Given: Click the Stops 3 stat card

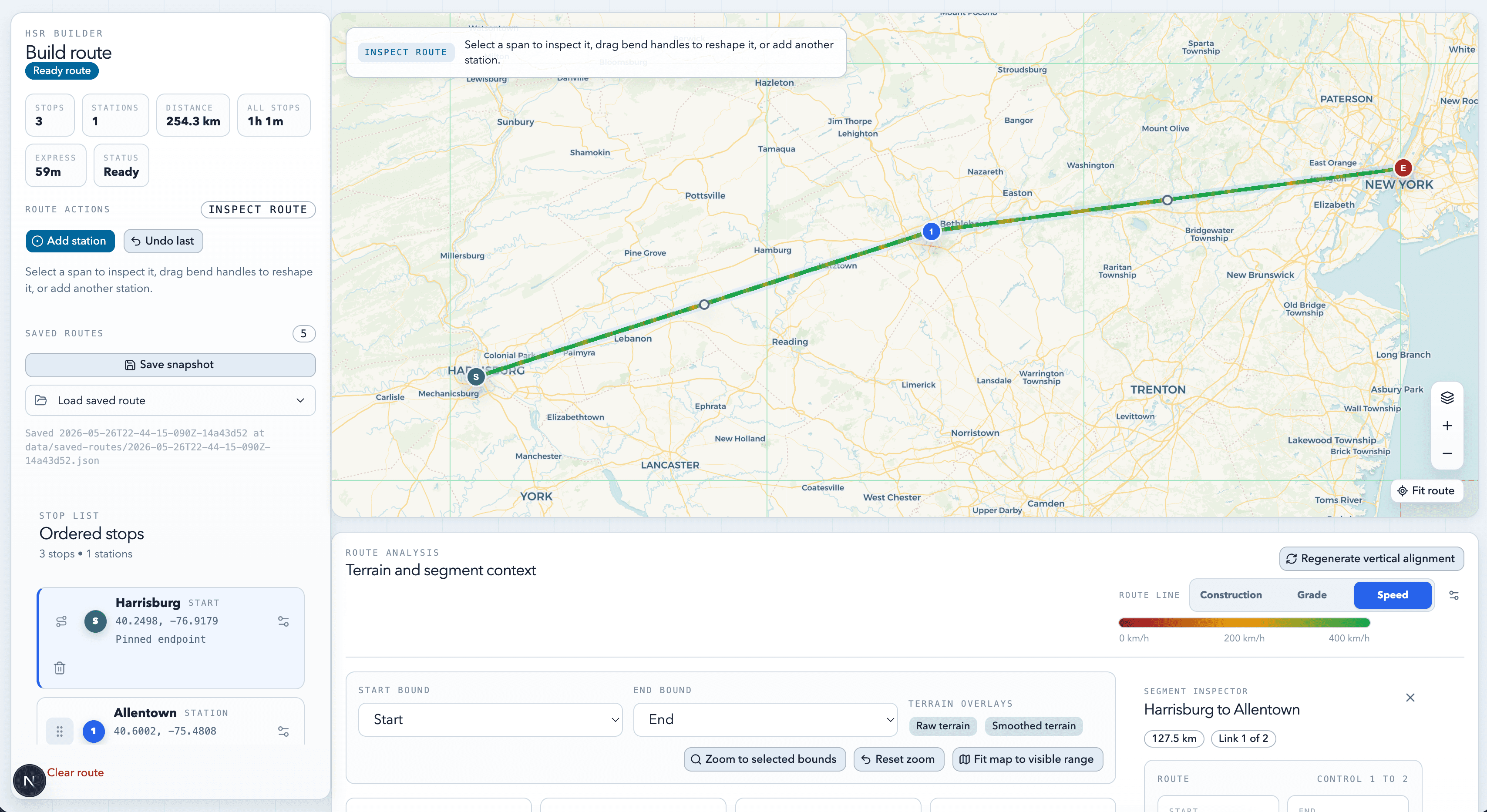Looking at the screenshot, I should [x=50, y=115].
